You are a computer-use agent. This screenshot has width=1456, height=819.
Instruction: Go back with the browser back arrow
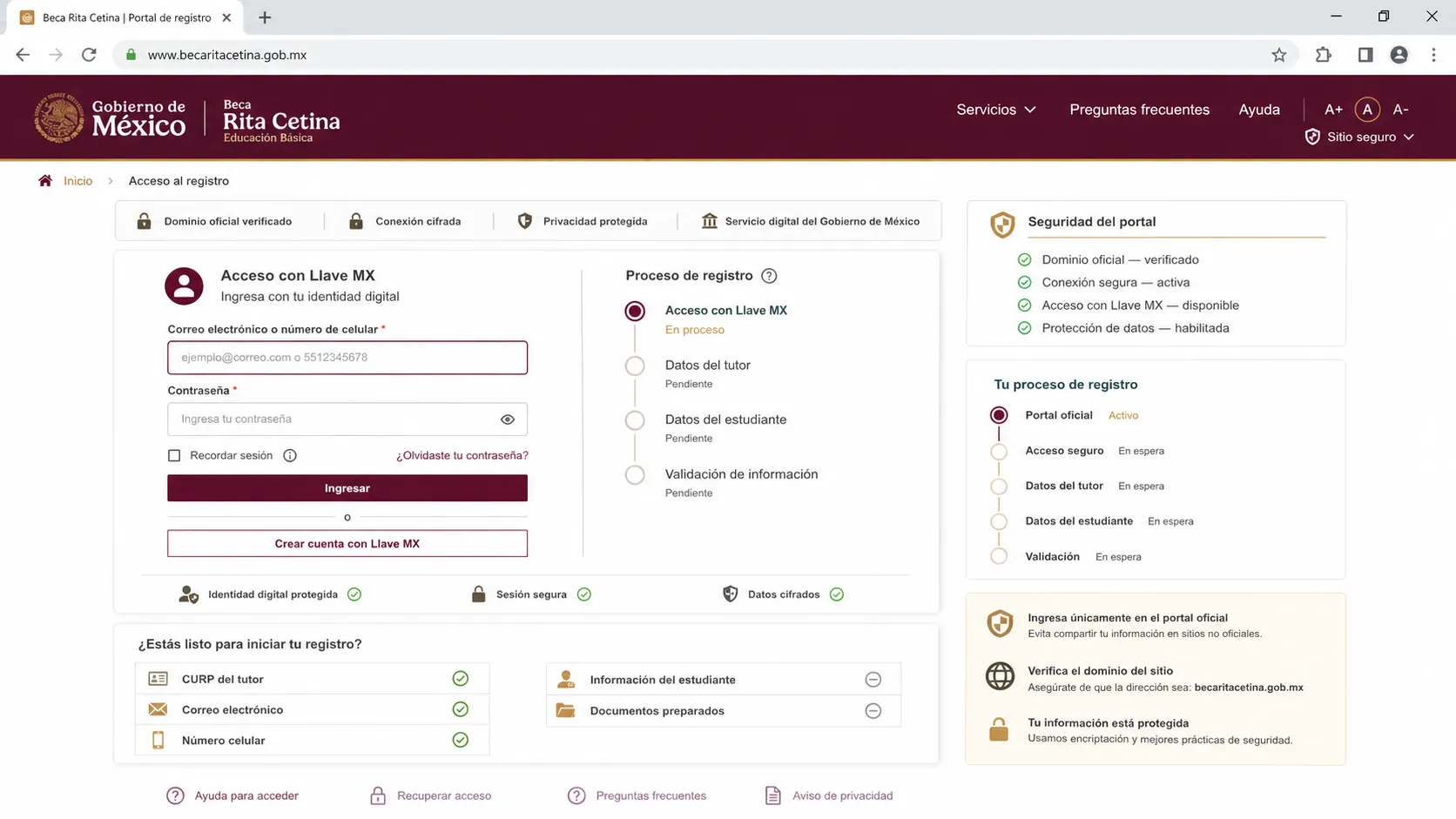tap(23, 55)
